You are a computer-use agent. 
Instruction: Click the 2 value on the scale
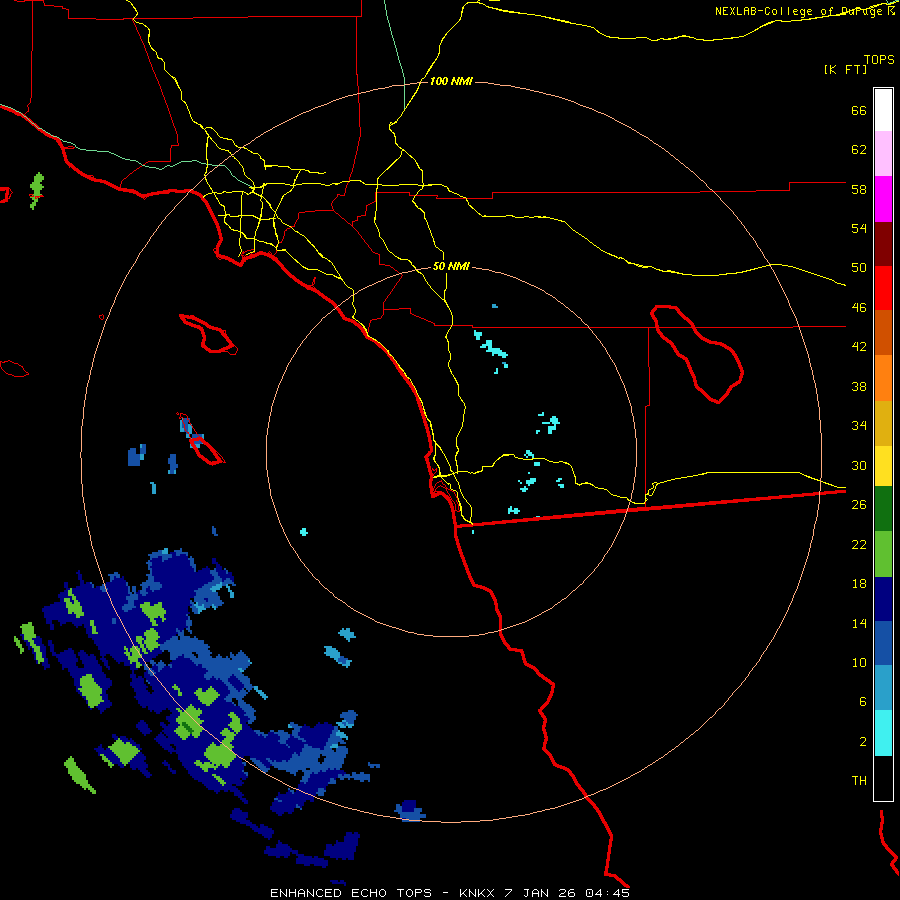pos(863,742)
